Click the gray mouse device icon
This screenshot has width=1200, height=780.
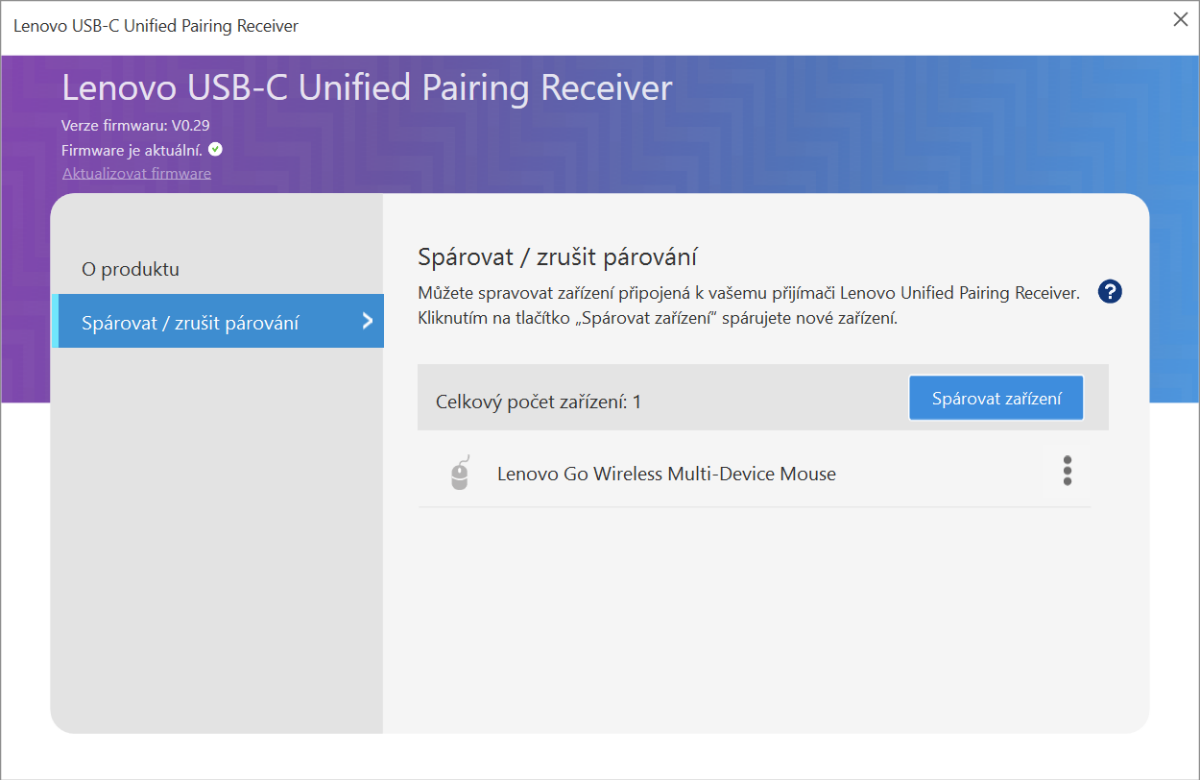[459, 474]
